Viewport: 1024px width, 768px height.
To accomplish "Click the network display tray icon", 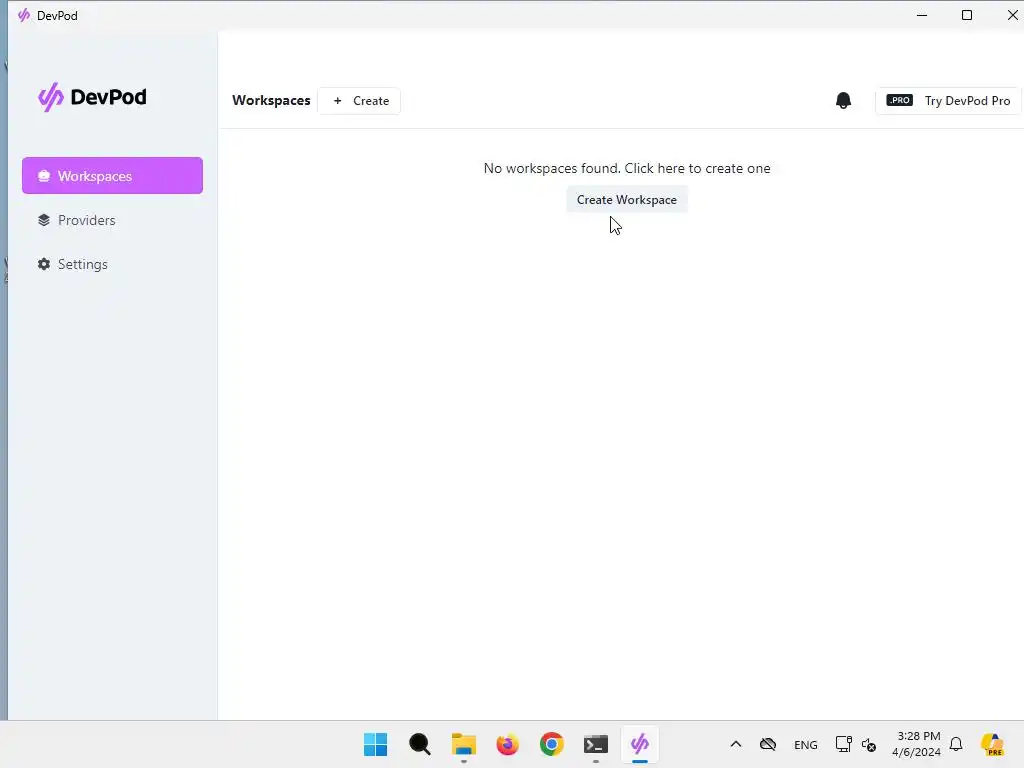I will click(x=843, y=744).
